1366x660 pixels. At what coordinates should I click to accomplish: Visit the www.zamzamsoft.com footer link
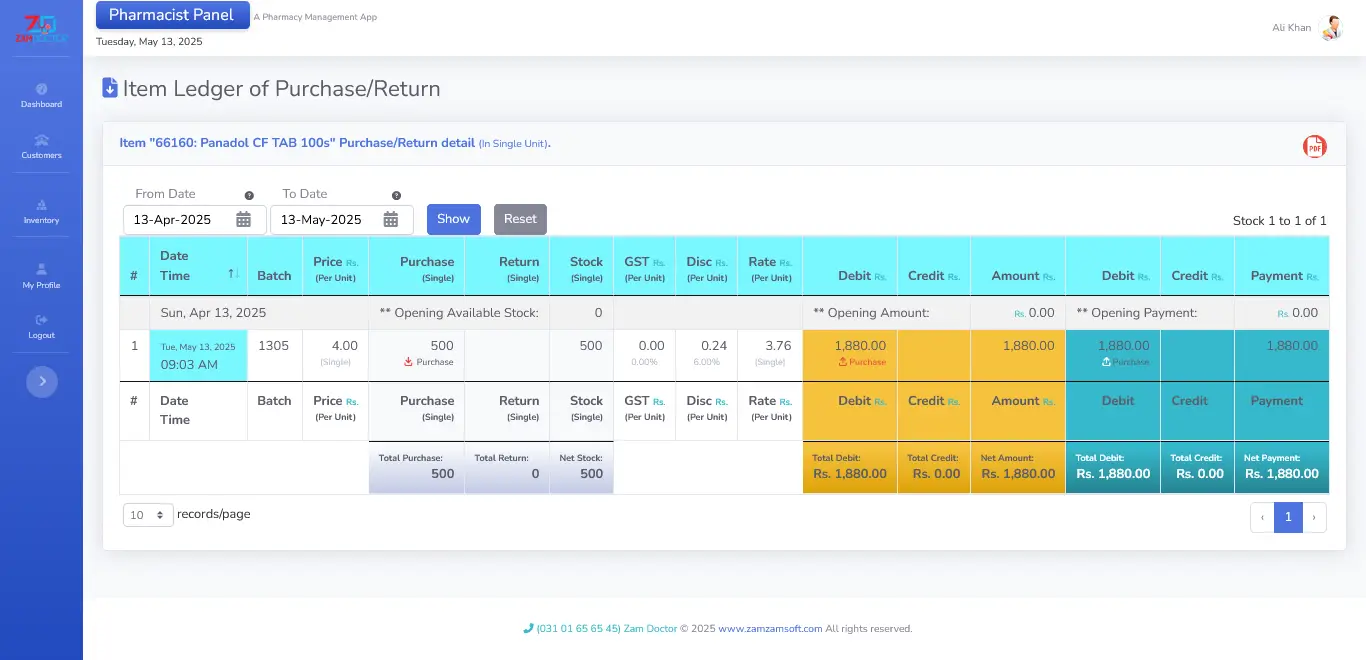770,629
